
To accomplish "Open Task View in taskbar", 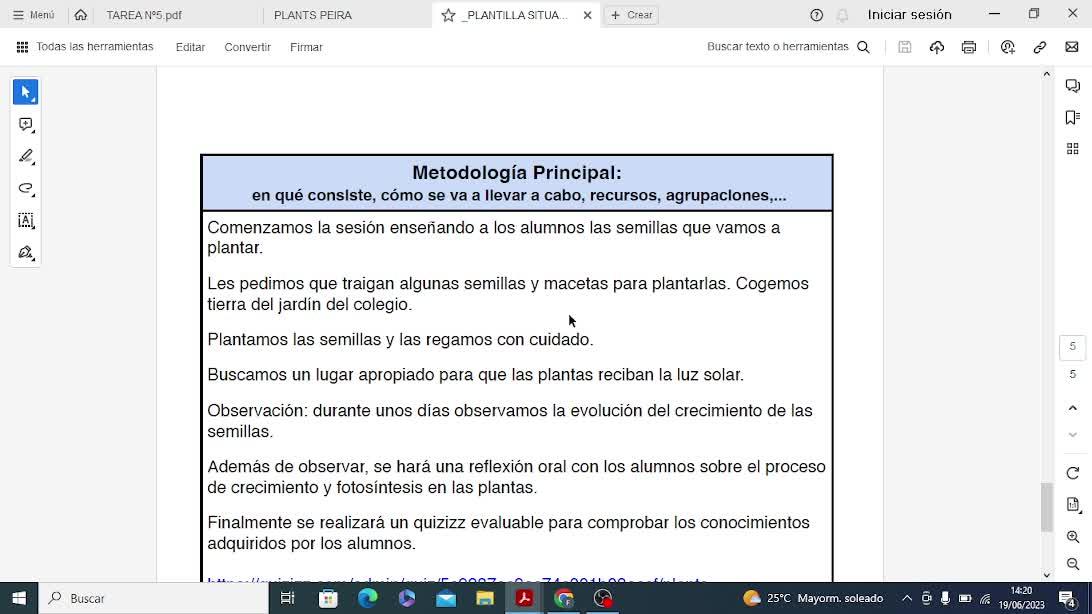I will coord(287,598).
